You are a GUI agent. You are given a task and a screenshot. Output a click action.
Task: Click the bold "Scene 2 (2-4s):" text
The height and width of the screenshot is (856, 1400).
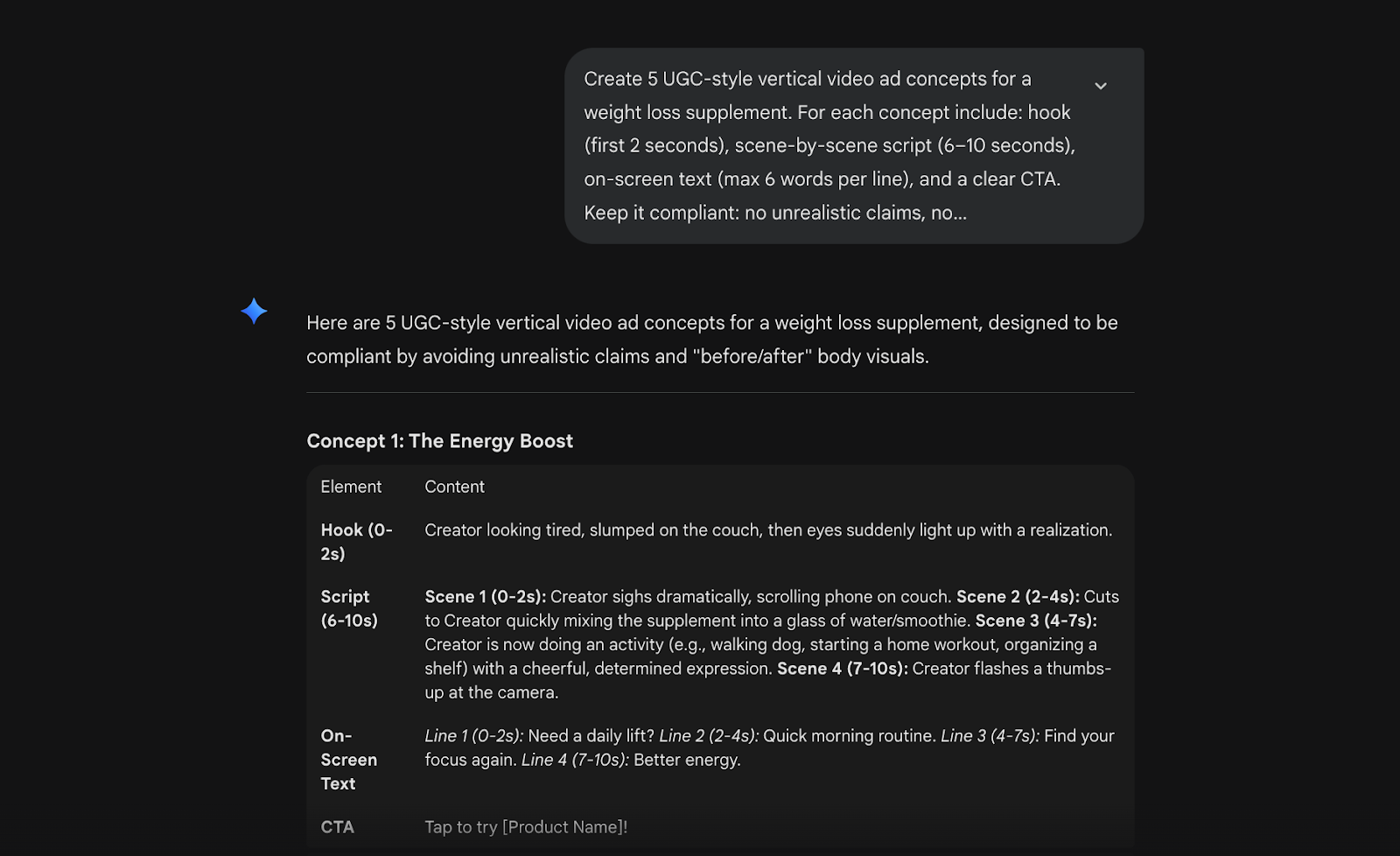click(x=1018, y=597)
